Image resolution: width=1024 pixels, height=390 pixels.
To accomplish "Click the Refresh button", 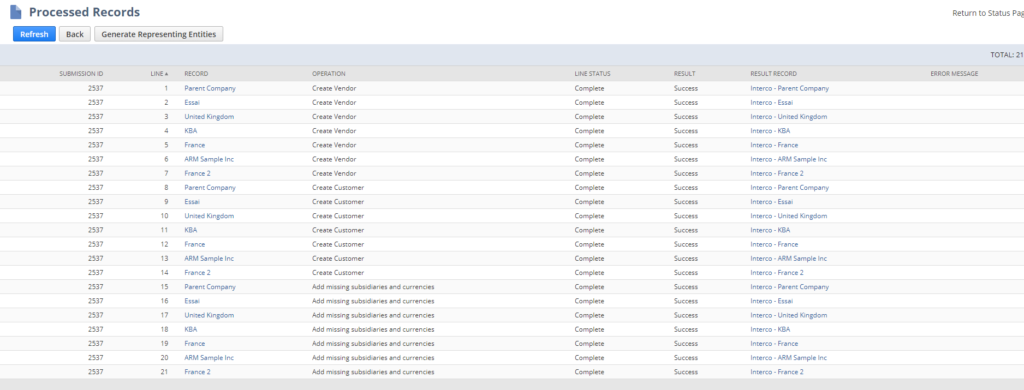I will pyautogui.click(x=34, y=34).
